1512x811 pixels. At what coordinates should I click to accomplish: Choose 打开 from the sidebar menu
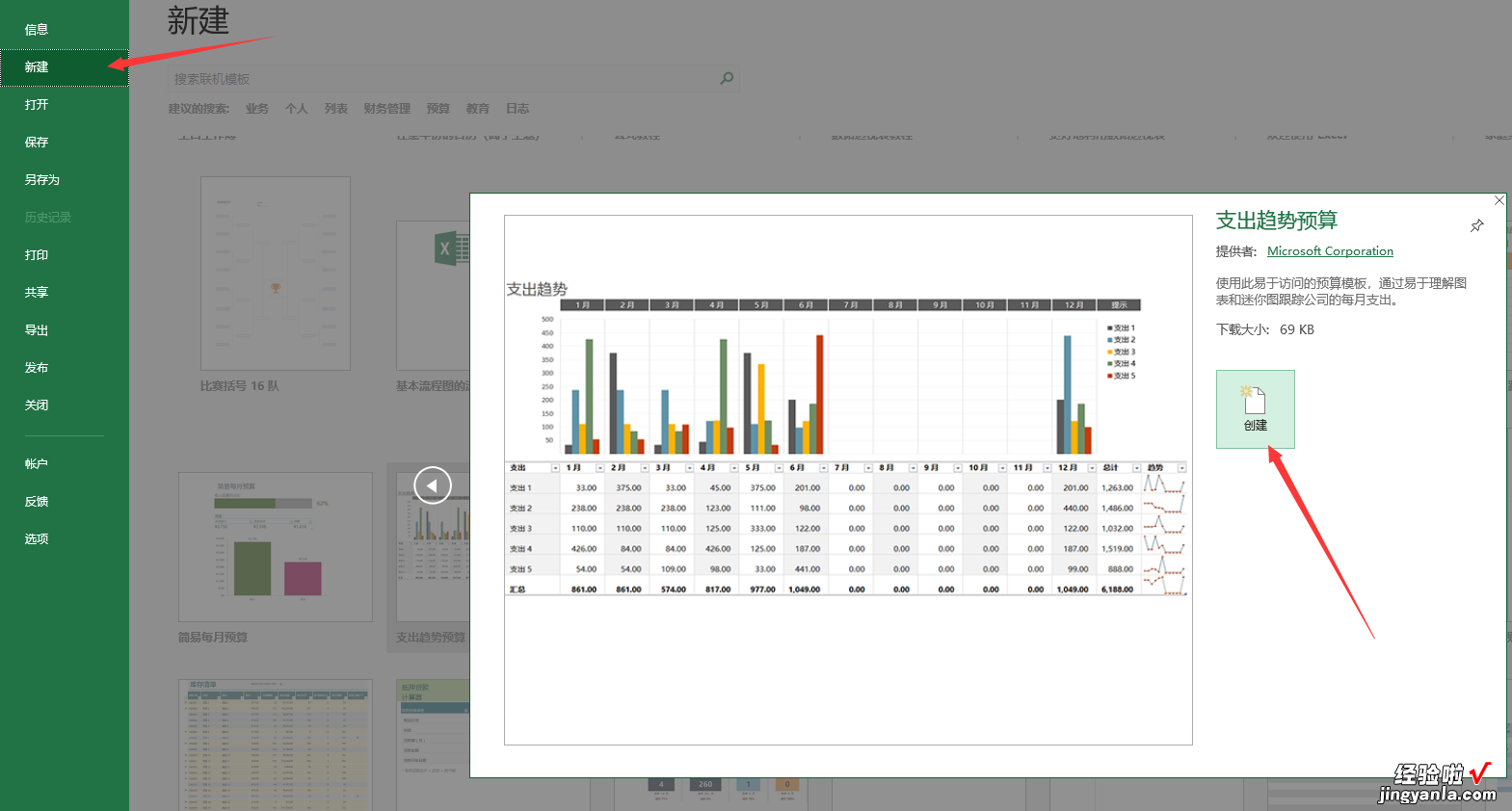(x=65, y=105)
